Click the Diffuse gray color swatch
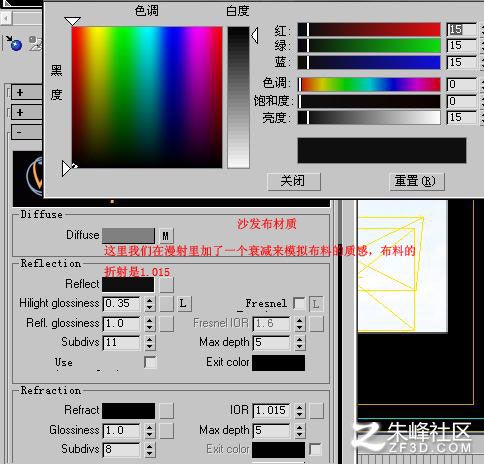The image size is (484, 464). click(128, 236)
